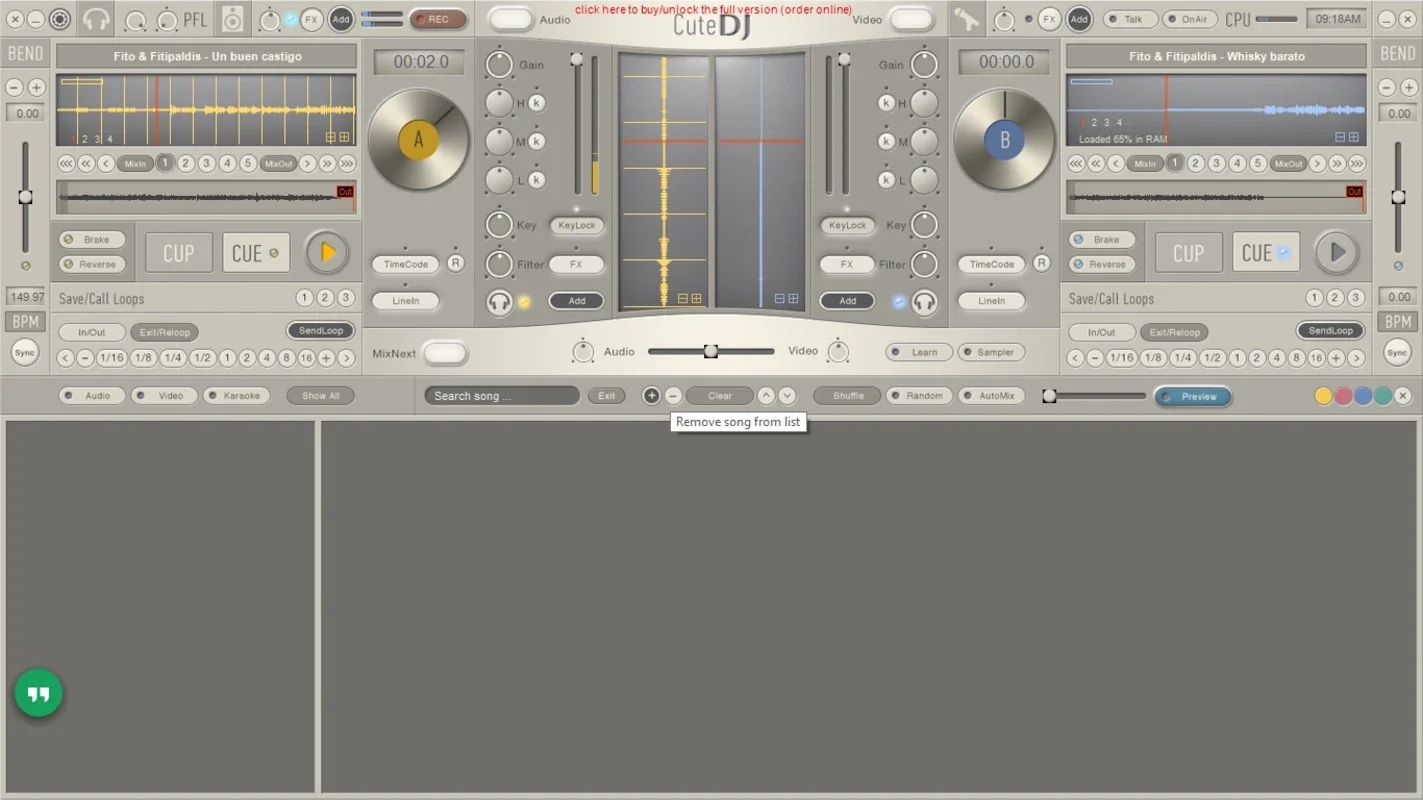The width and height of the screenshot is (1423, 800).
Task: Toggle the Audio browser filter
Action: click(92, 396)
